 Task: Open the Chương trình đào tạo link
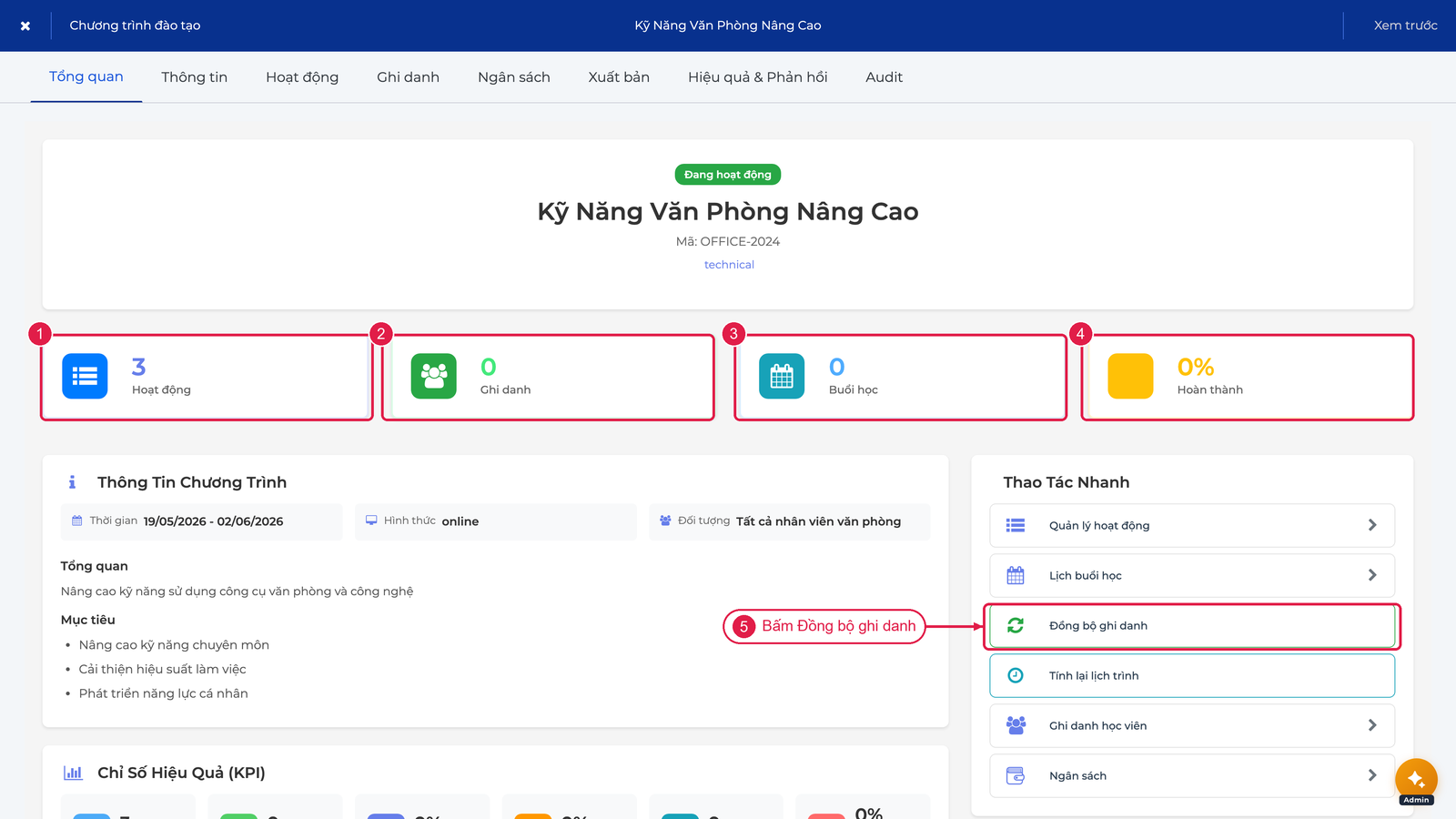click(135, 25)
